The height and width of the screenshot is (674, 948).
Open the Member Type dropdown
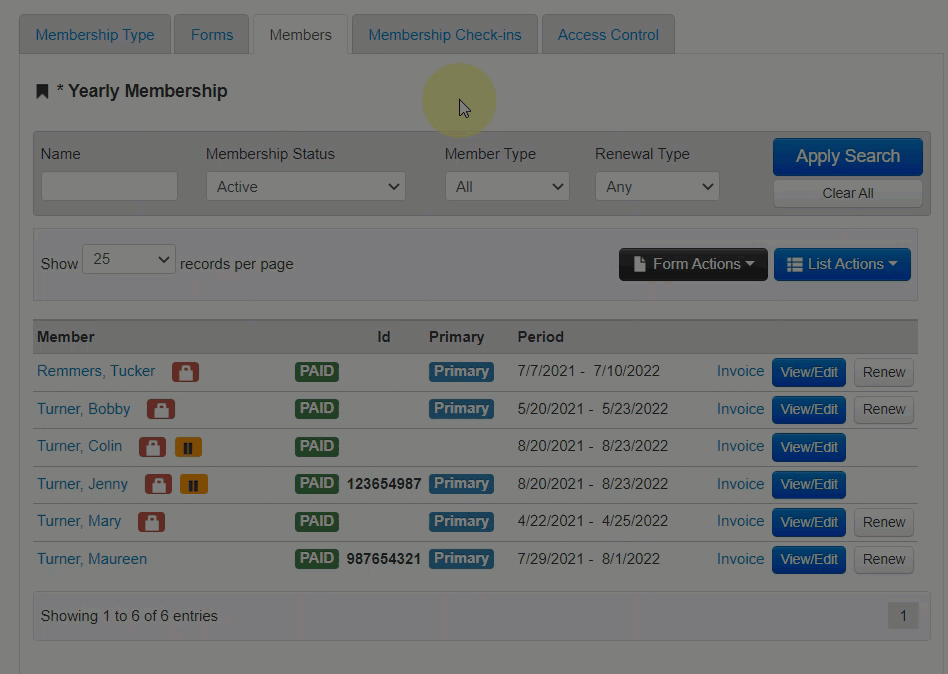click(509, 187)
